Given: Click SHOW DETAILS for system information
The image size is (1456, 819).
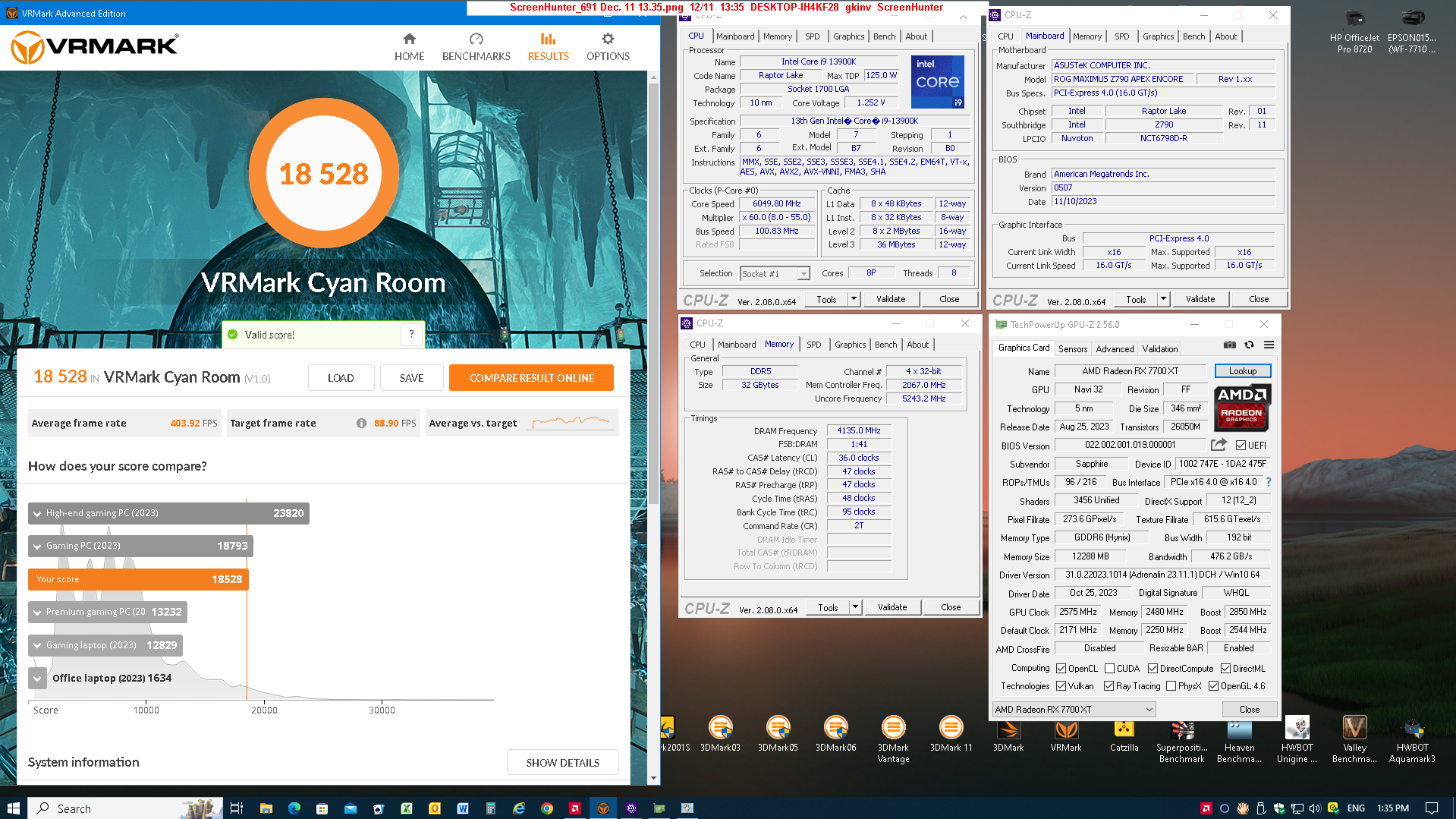Looking at the screenshot, I should click(x=562, y=762).
